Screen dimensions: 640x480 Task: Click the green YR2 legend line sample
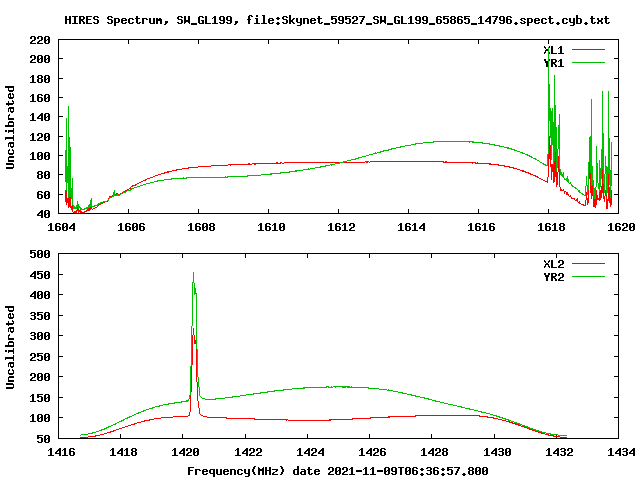tap(588, 277)
